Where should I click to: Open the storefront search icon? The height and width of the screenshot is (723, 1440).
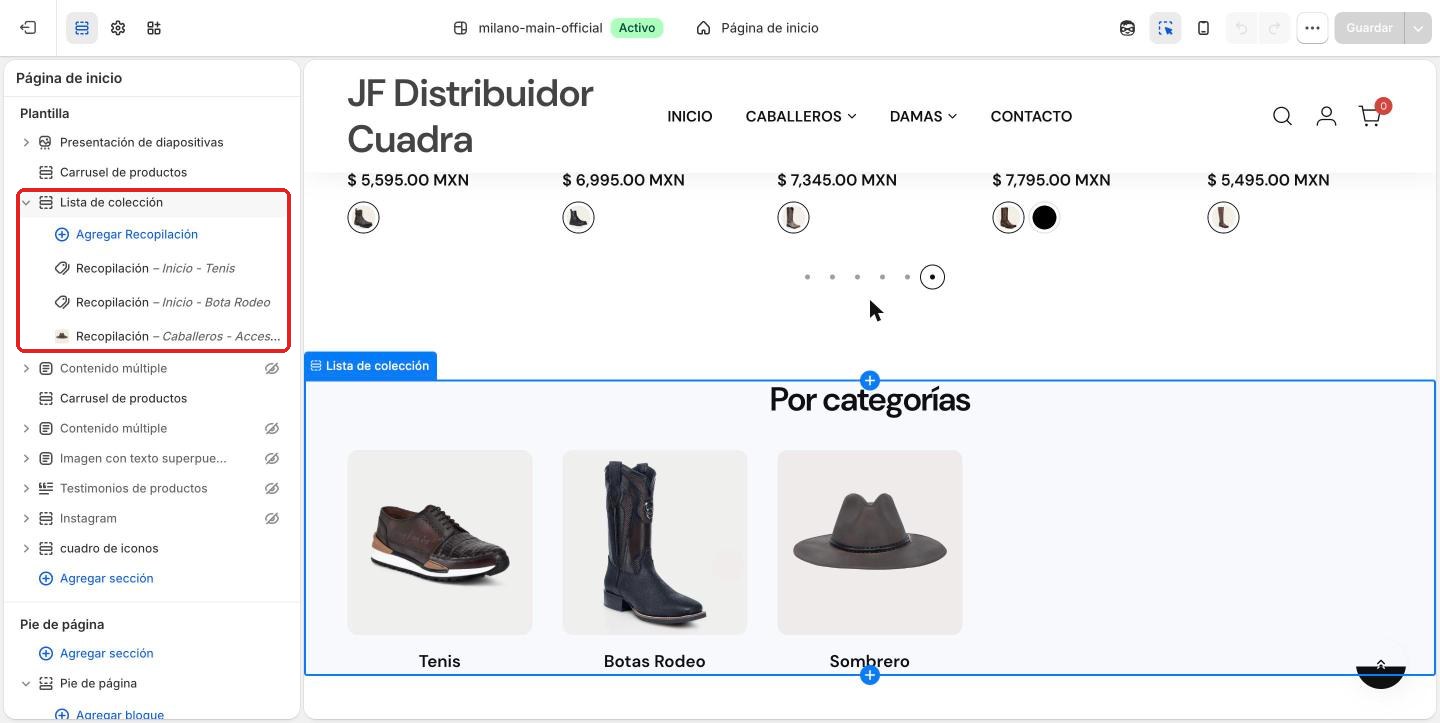(x=1282, y=116)
